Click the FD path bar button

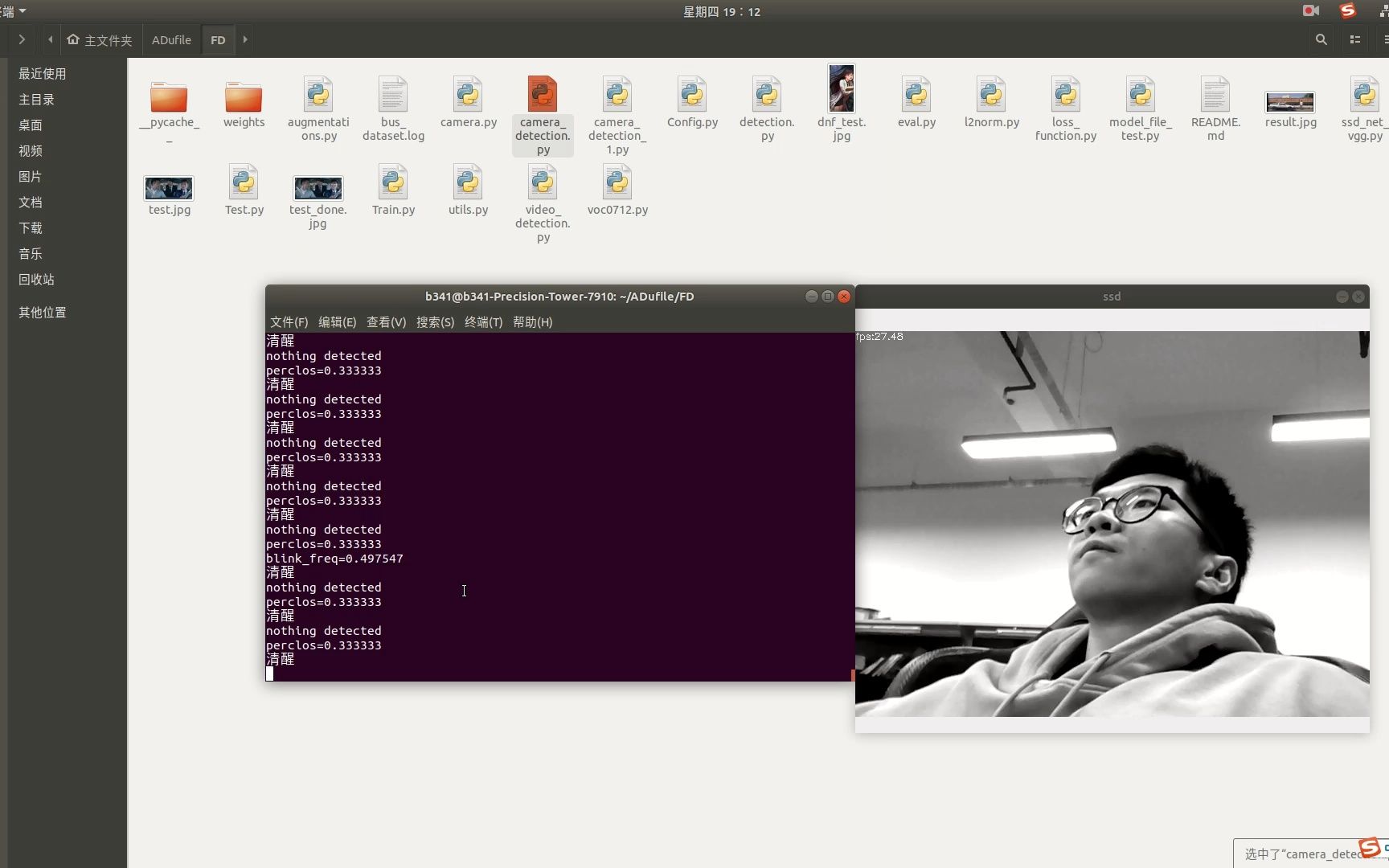(x=218, y=39)
